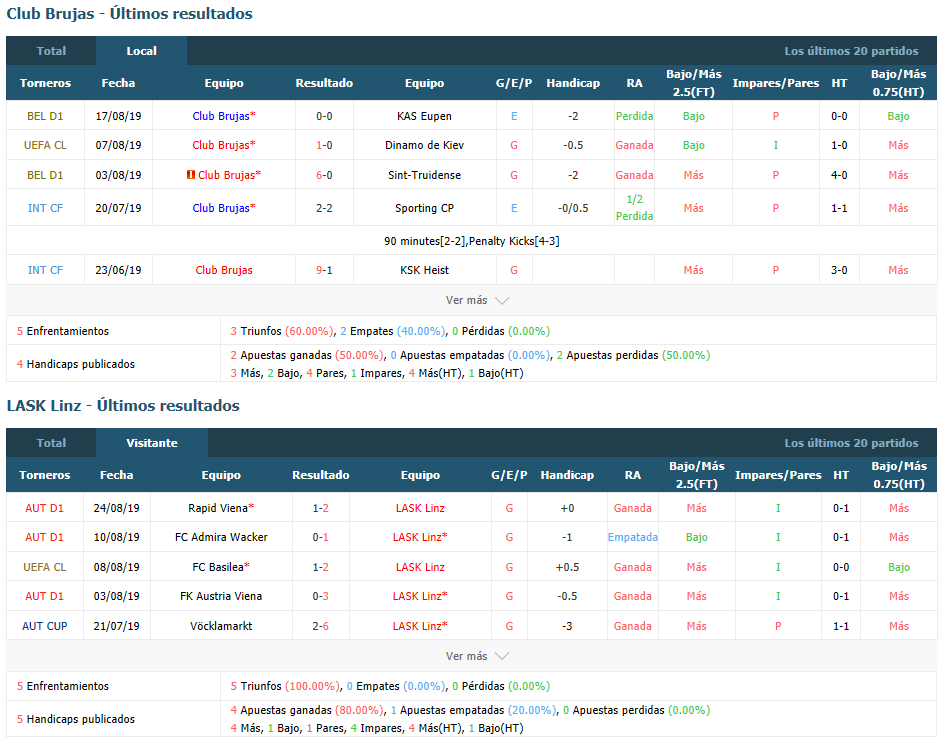Click the 4 Handicaps publicados label
The width and height of the screenshot is (941, 743).
point(76,364)
